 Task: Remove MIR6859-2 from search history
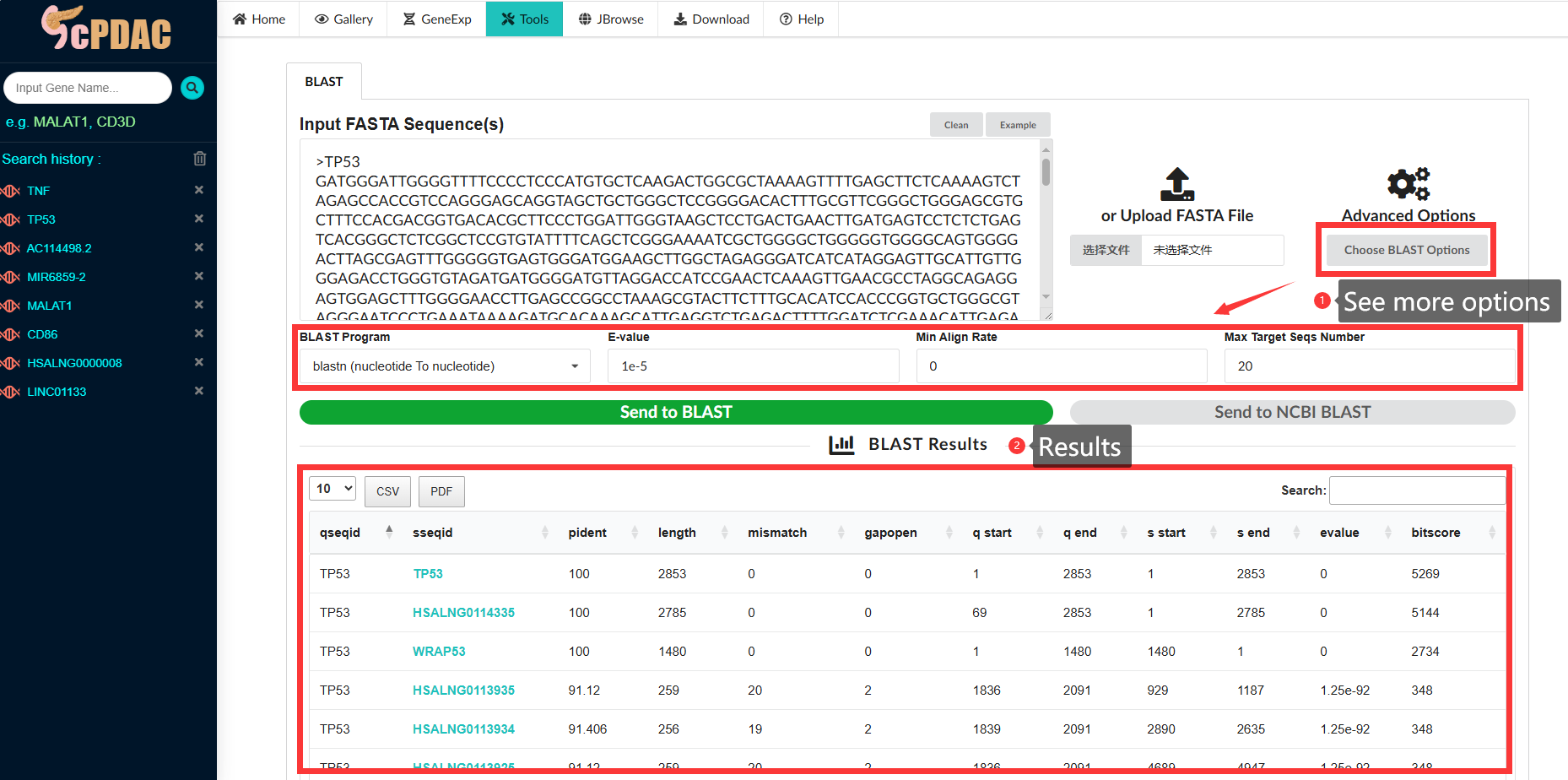tap(199, 276)
